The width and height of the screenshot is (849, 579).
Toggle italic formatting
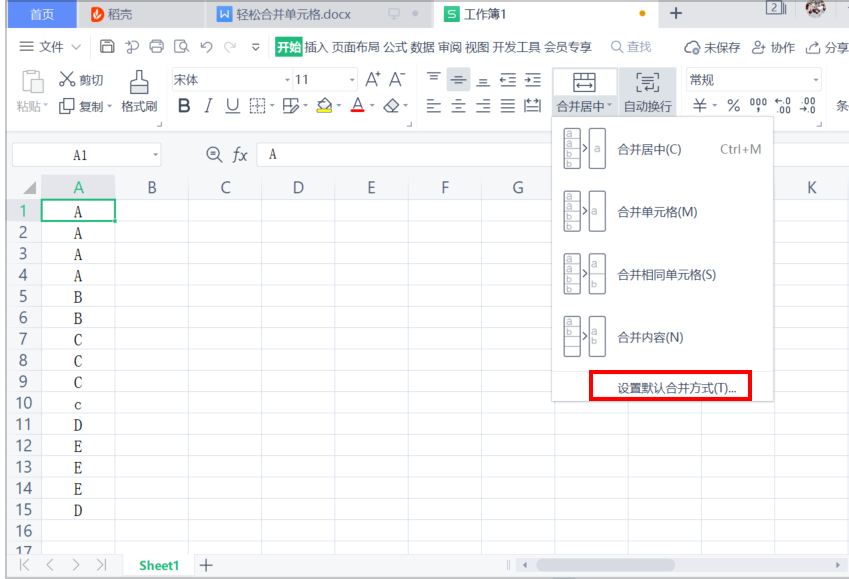pyautogui.click(x=208, y=106)
